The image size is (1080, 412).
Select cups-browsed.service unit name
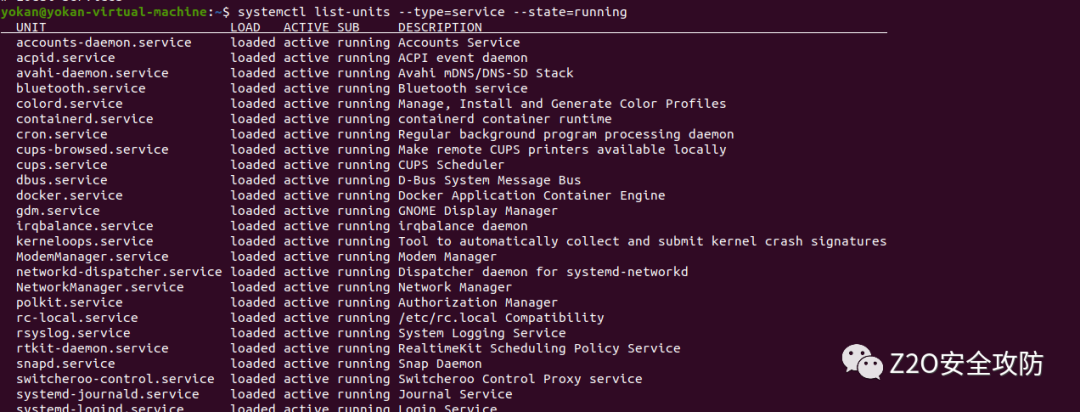92,150
